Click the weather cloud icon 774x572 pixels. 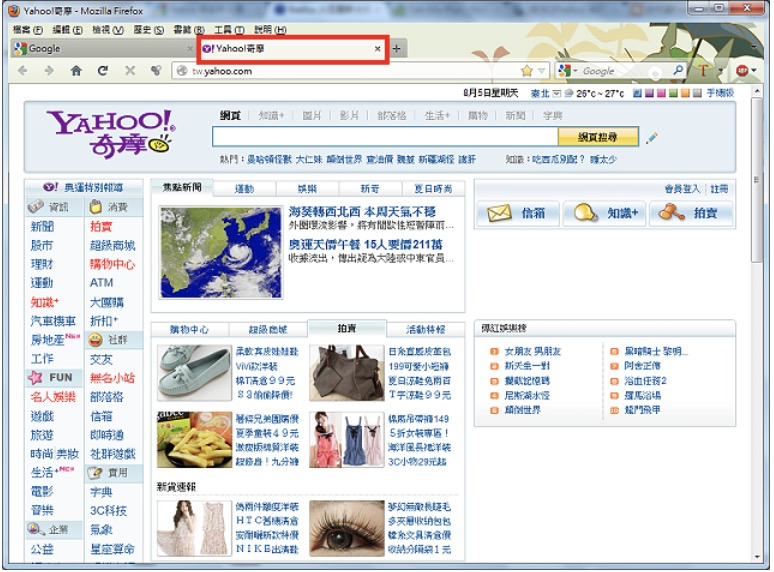569,93
